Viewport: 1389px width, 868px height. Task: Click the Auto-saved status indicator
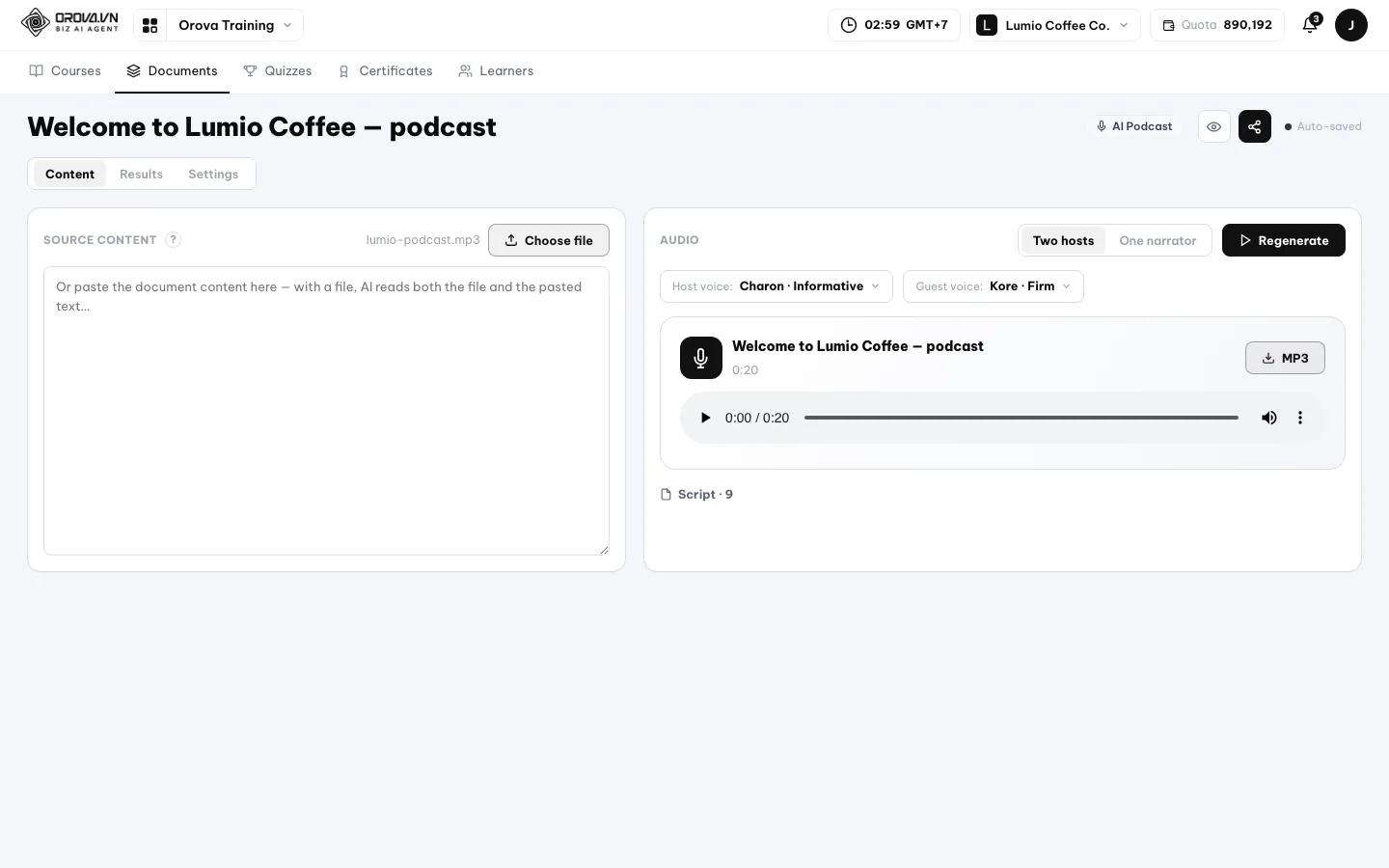coord(1323,126)
